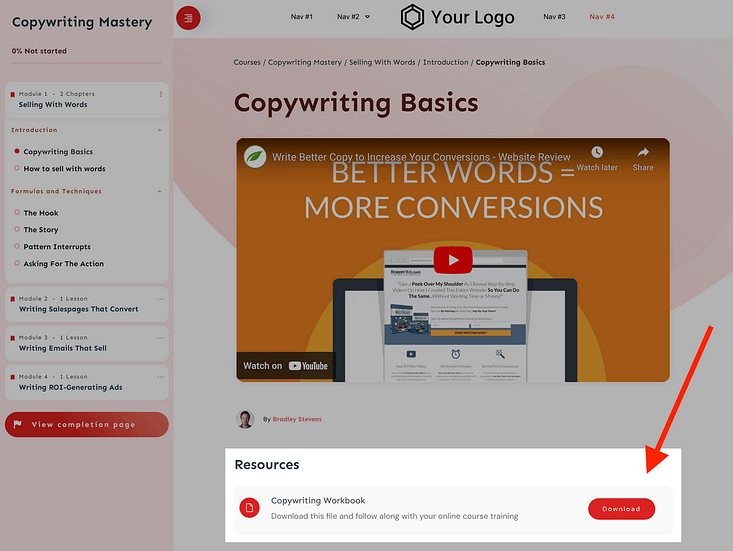Expand Module 2 Writing Salespages That Convert
The height and width of the screenshot is (551, 733).
tap(86, 304)
